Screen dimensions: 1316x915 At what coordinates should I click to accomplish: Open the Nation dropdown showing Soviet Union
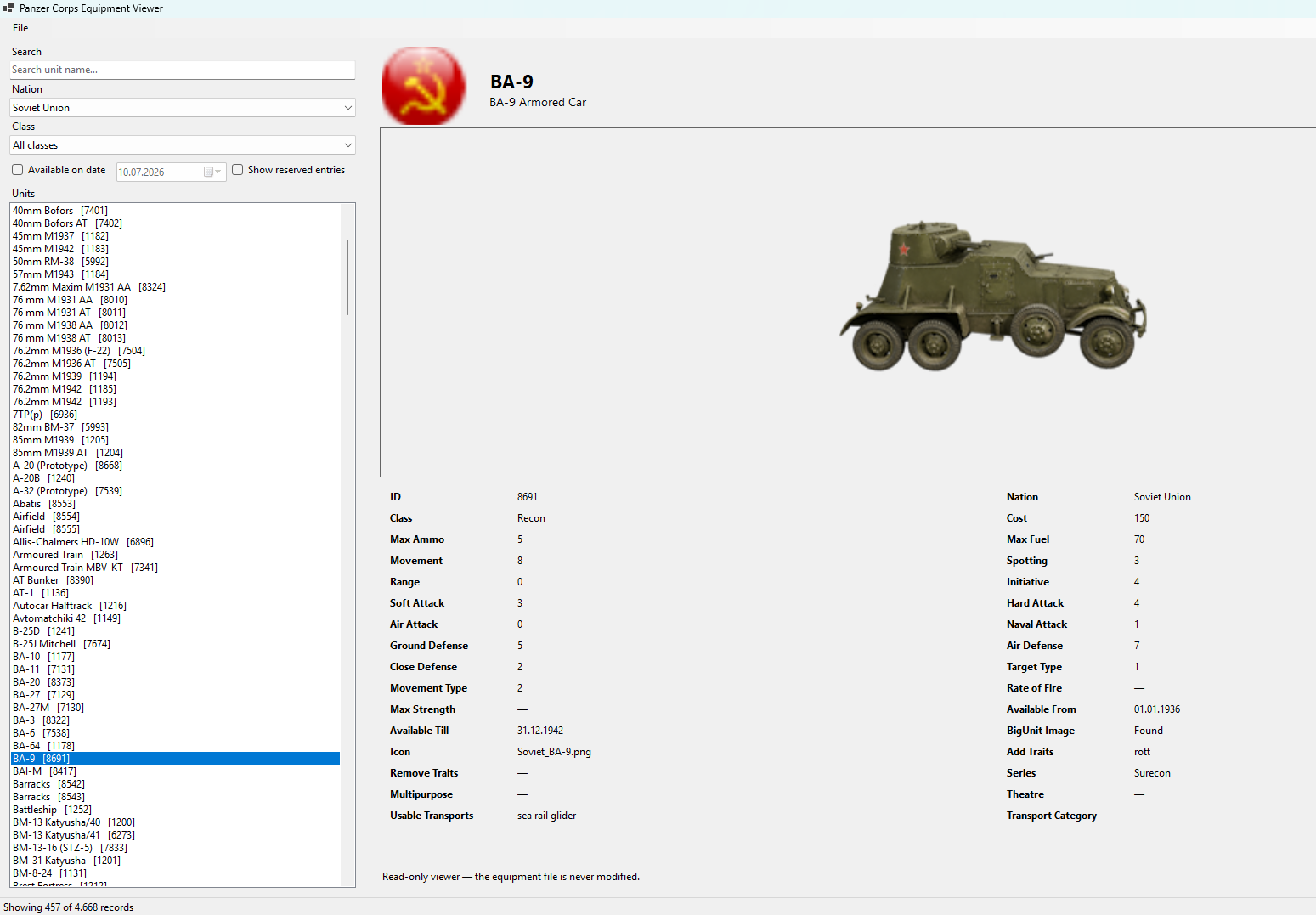(183, 108)
